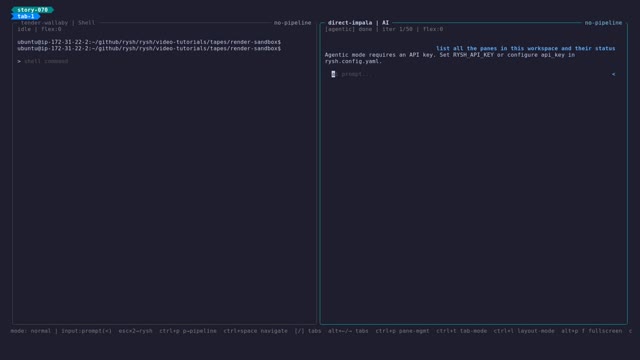The height and width of the screenshot is (360, 640).
Task: Click 'mode: normal' in the status bar
Action: point(31,331)
